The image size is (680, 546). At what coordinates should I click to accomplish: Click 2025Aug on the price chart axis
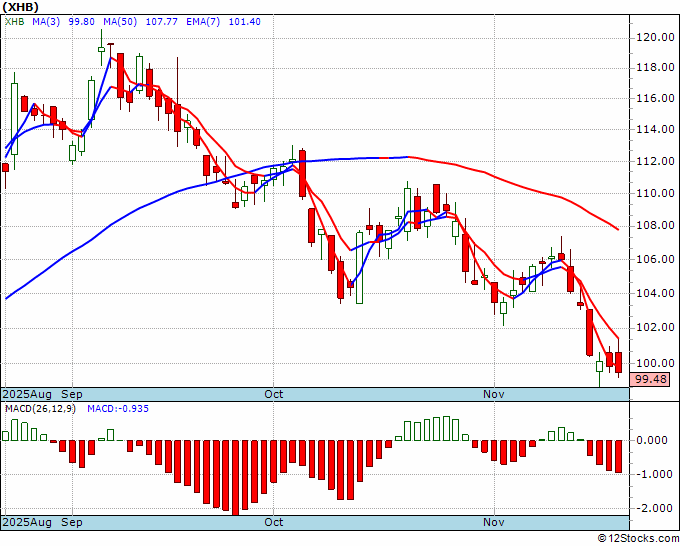pos(27,394)
